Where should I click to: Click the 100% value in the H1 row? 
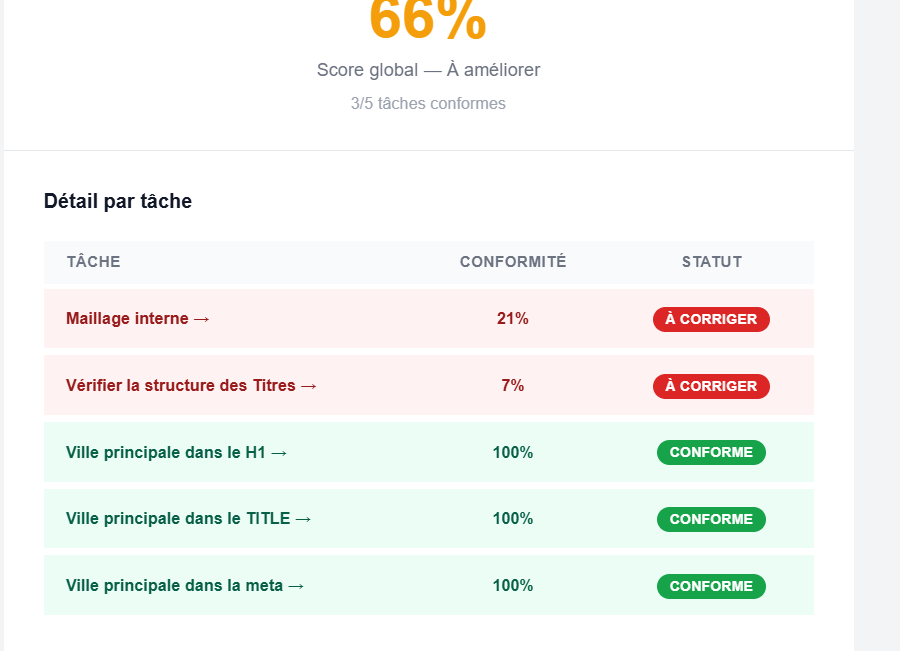pos(513,452)
